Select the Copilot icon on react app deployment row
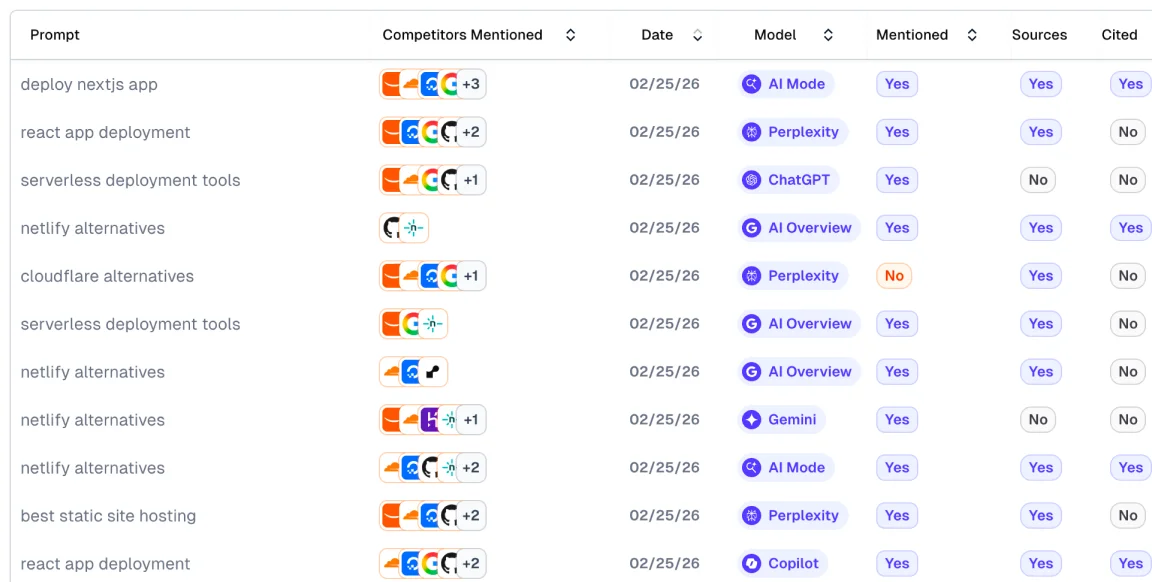The image size is (1152, 582). [x=752, y=564]
